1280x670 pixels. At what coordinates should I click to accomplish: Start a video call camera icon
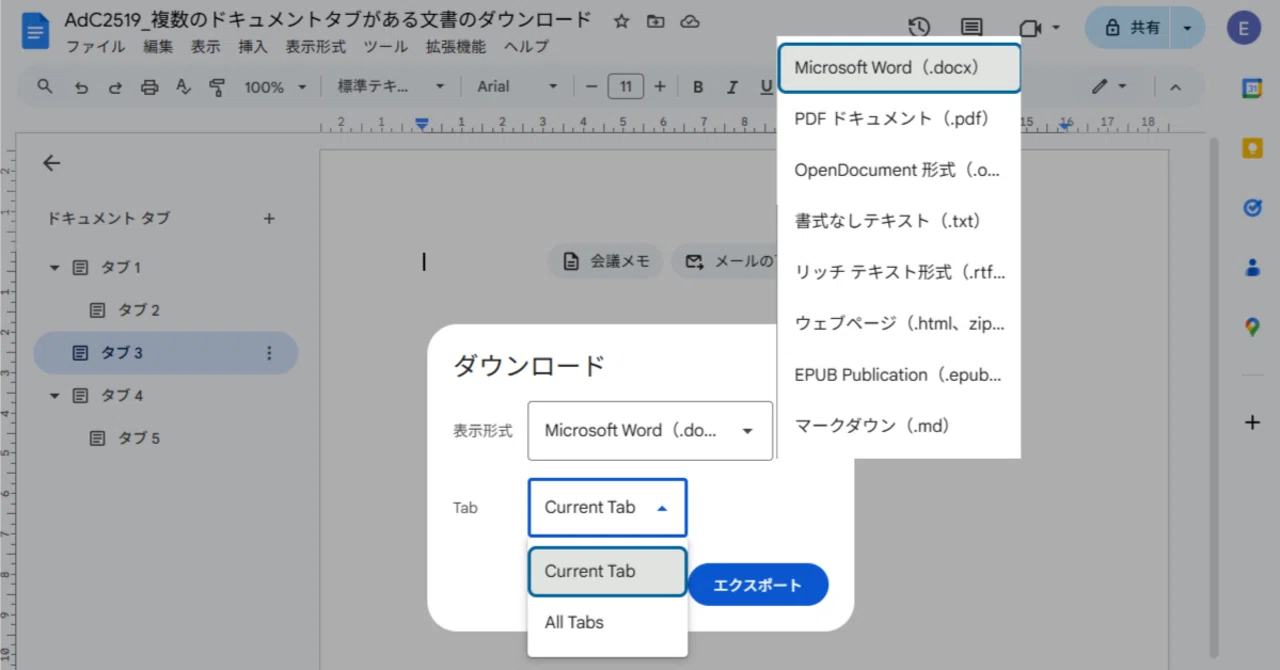click(x=1030, y=28)
